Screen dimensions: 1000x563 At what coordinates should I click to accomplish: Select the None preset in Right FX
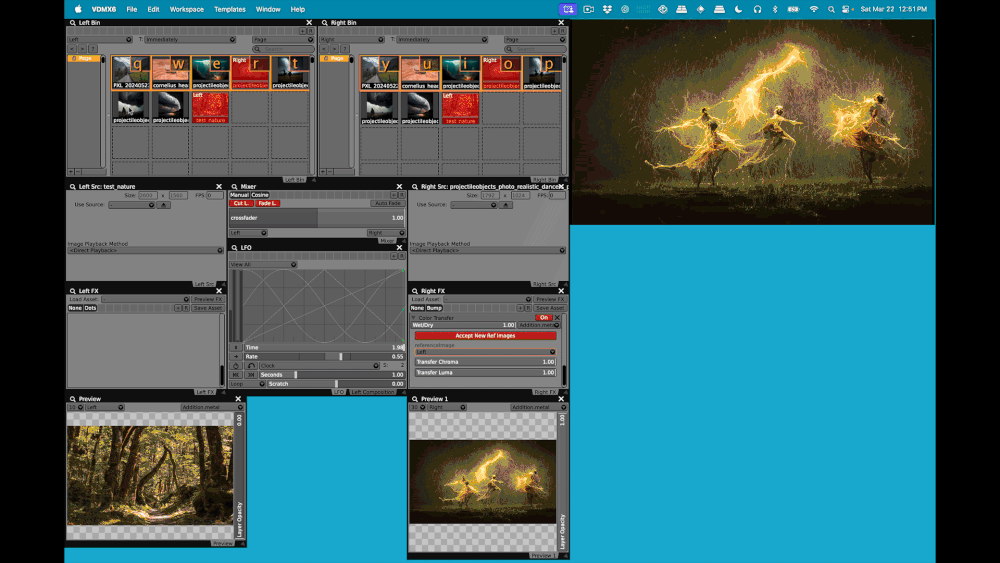pos(417,308)
